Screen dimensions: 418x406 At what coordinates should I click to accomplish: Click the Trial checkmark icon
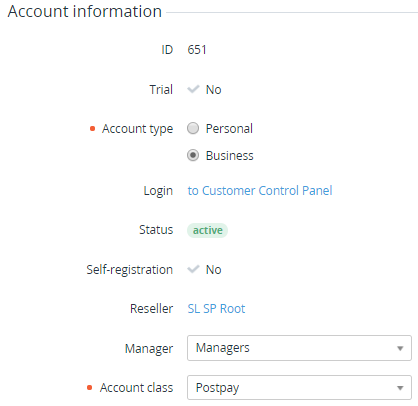193,89
